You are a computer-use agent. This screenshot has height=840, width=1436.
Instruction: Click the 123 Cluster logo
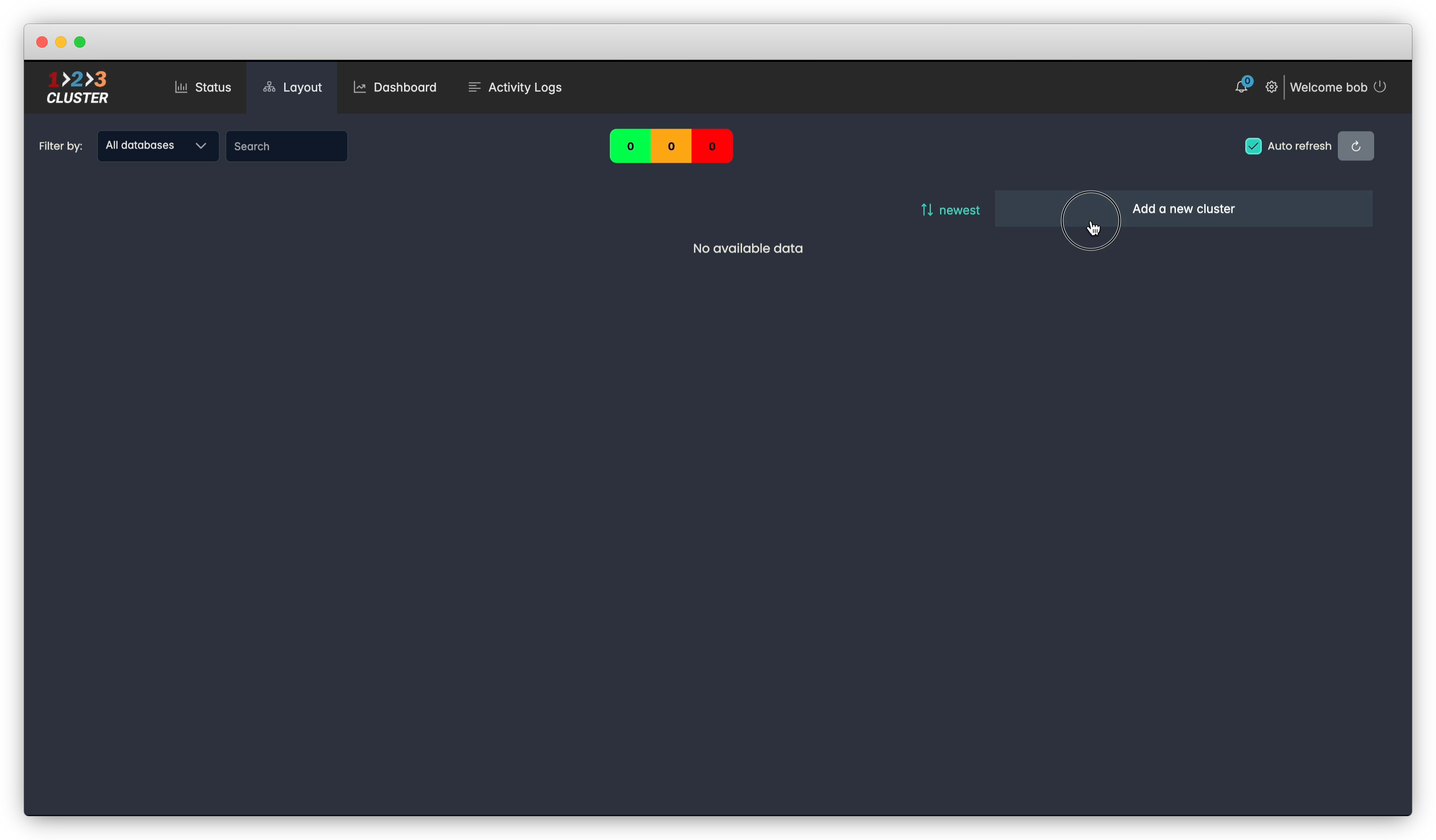77,87
